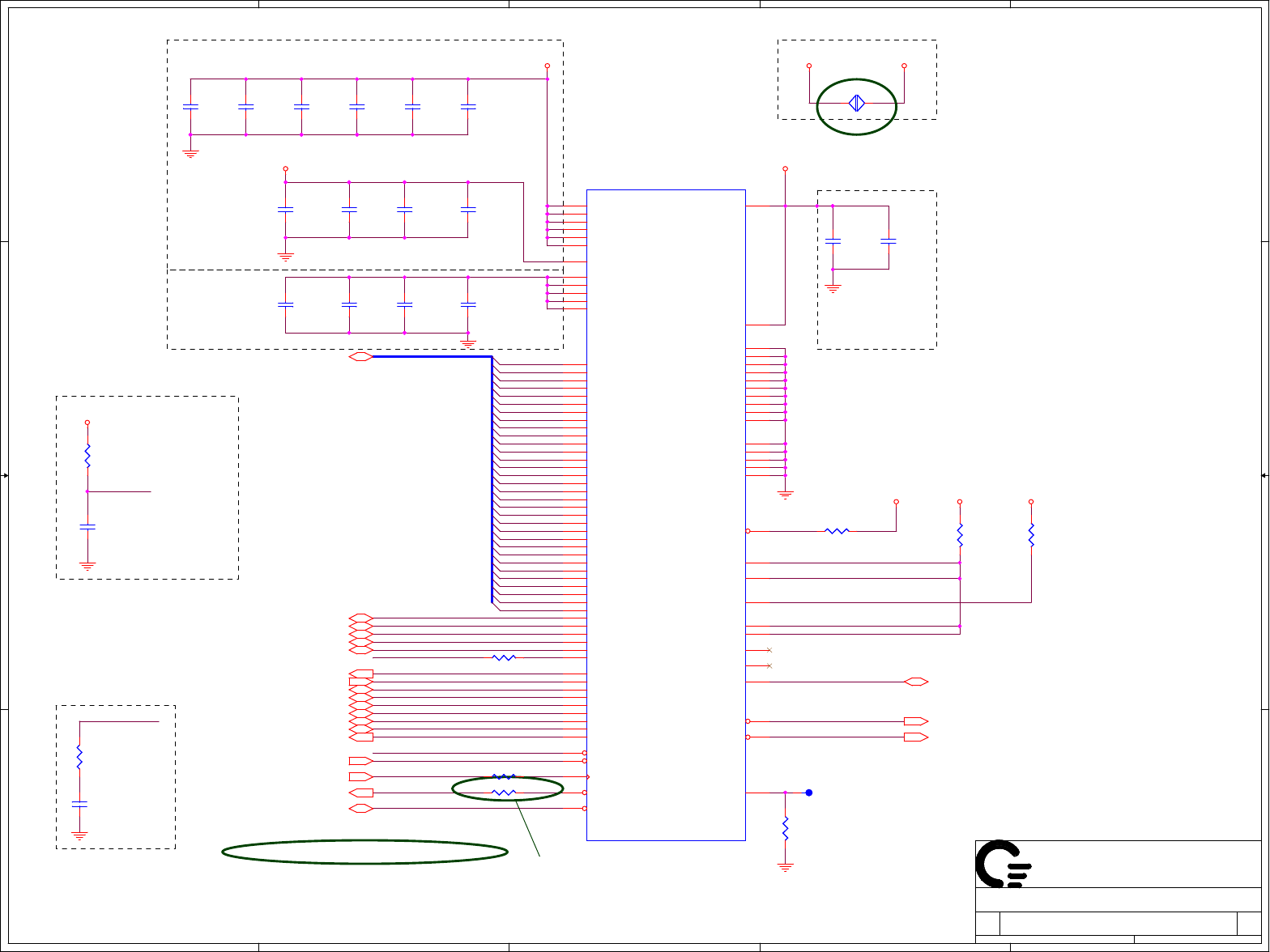Select the lower output port right of the IC
The width and height of the screenshot is (1270, 952).
pyautogui.click(x=916, y=737)
